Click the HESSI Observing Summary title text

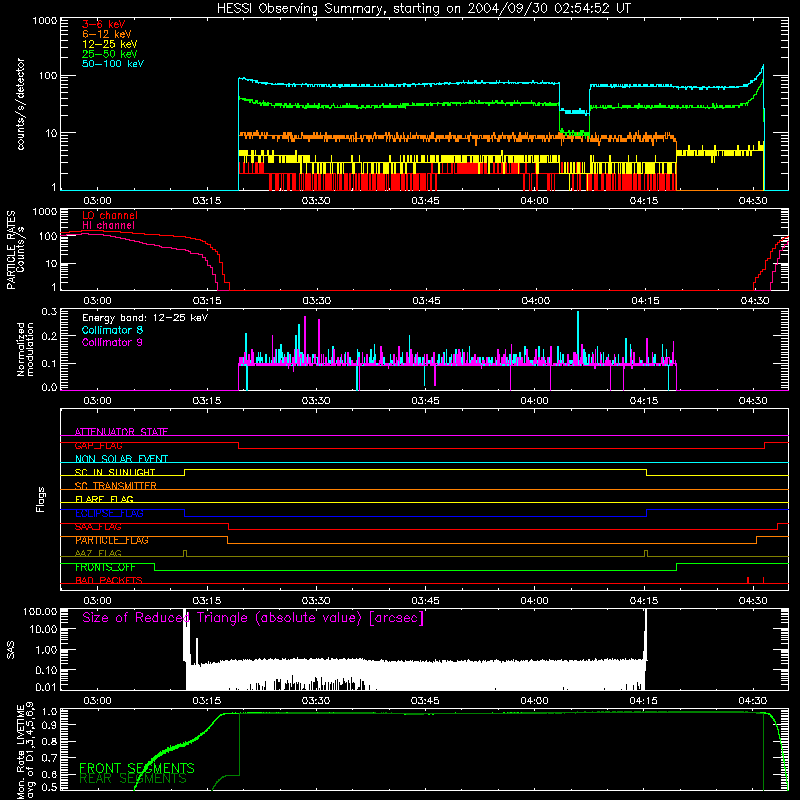(424, 9)
